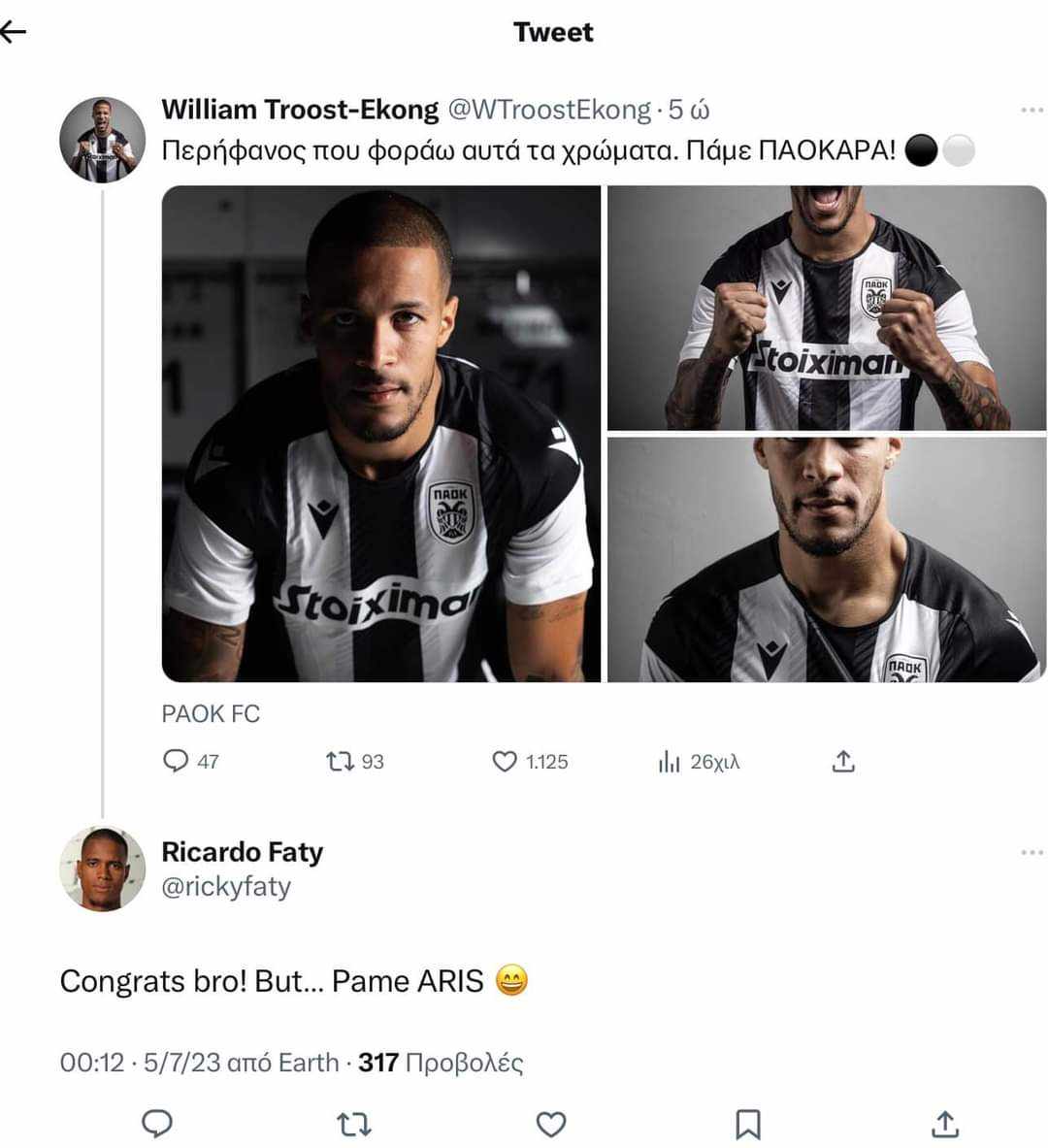
Task: Open the @WTroostEkong handle link
Action: 548,110
